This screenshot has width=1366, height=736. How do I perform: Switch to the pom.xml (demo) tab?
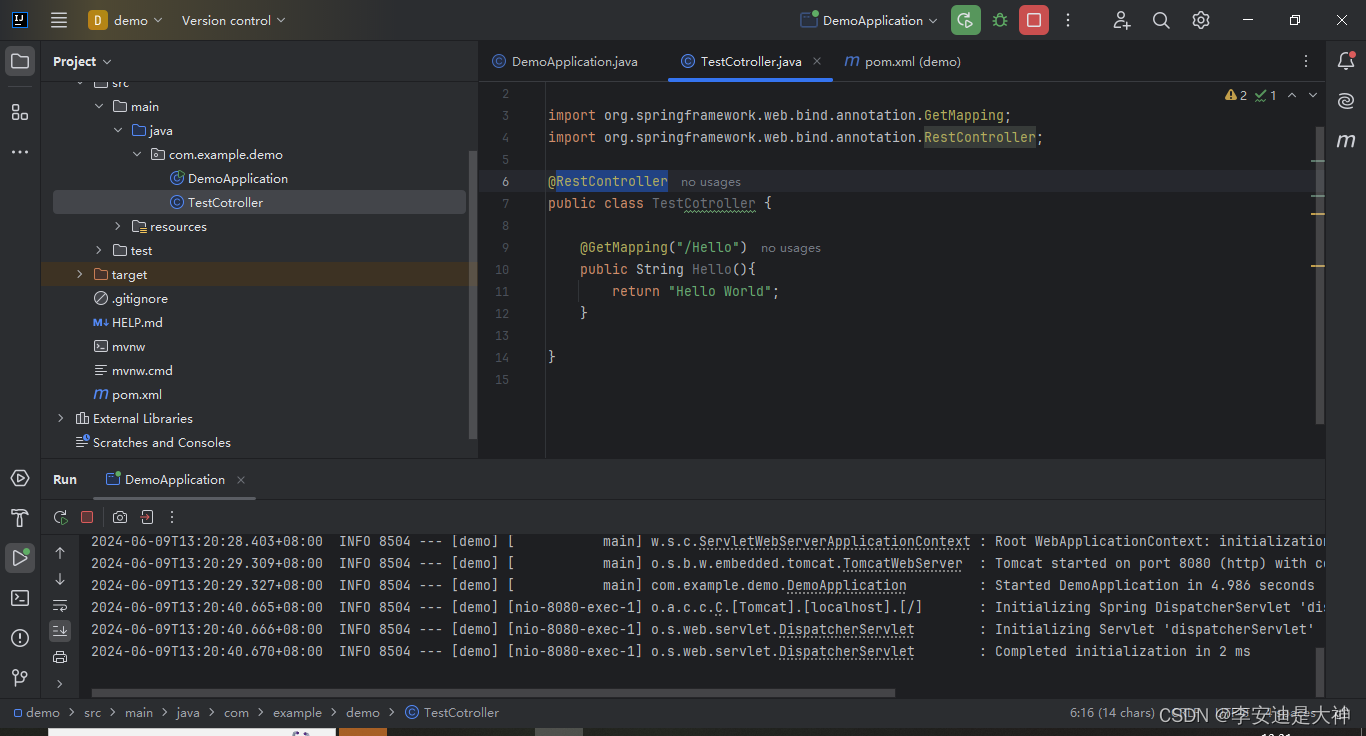[x=902, y=61]
